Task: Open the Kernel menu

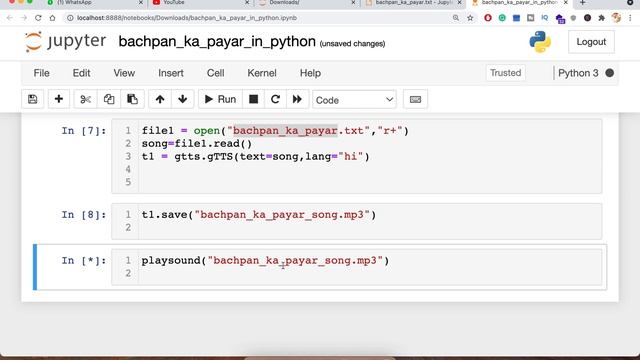Action: [262, 73]
